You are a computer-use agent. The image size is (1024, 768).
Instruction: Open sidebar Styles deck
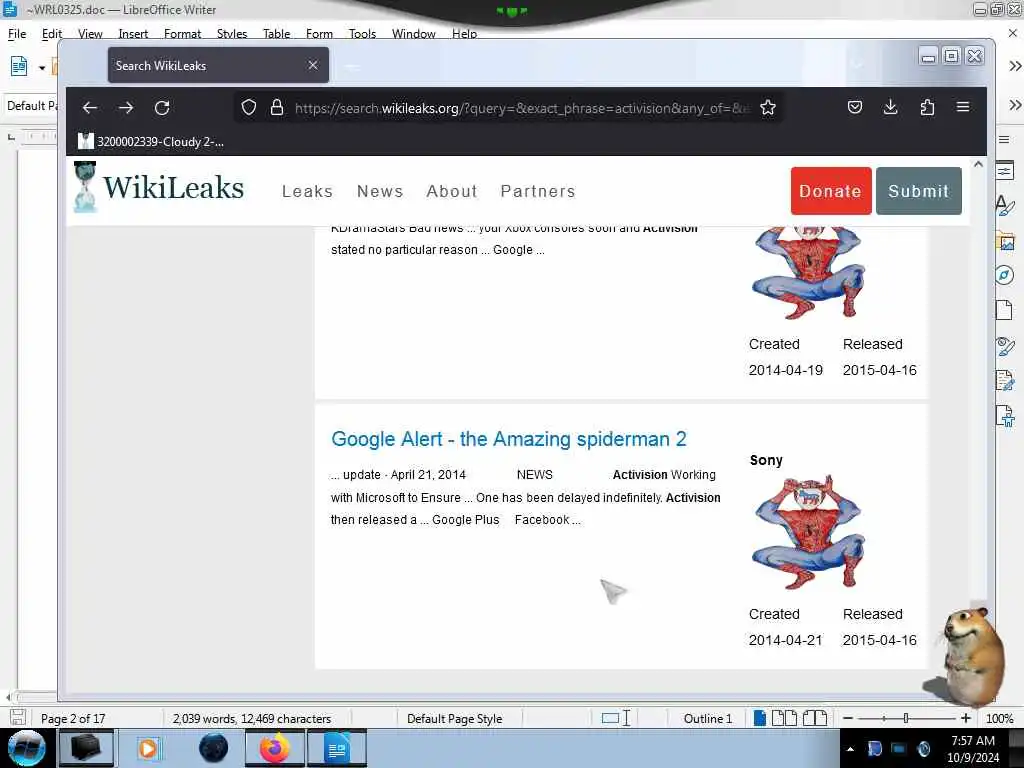click(1005, 205)
